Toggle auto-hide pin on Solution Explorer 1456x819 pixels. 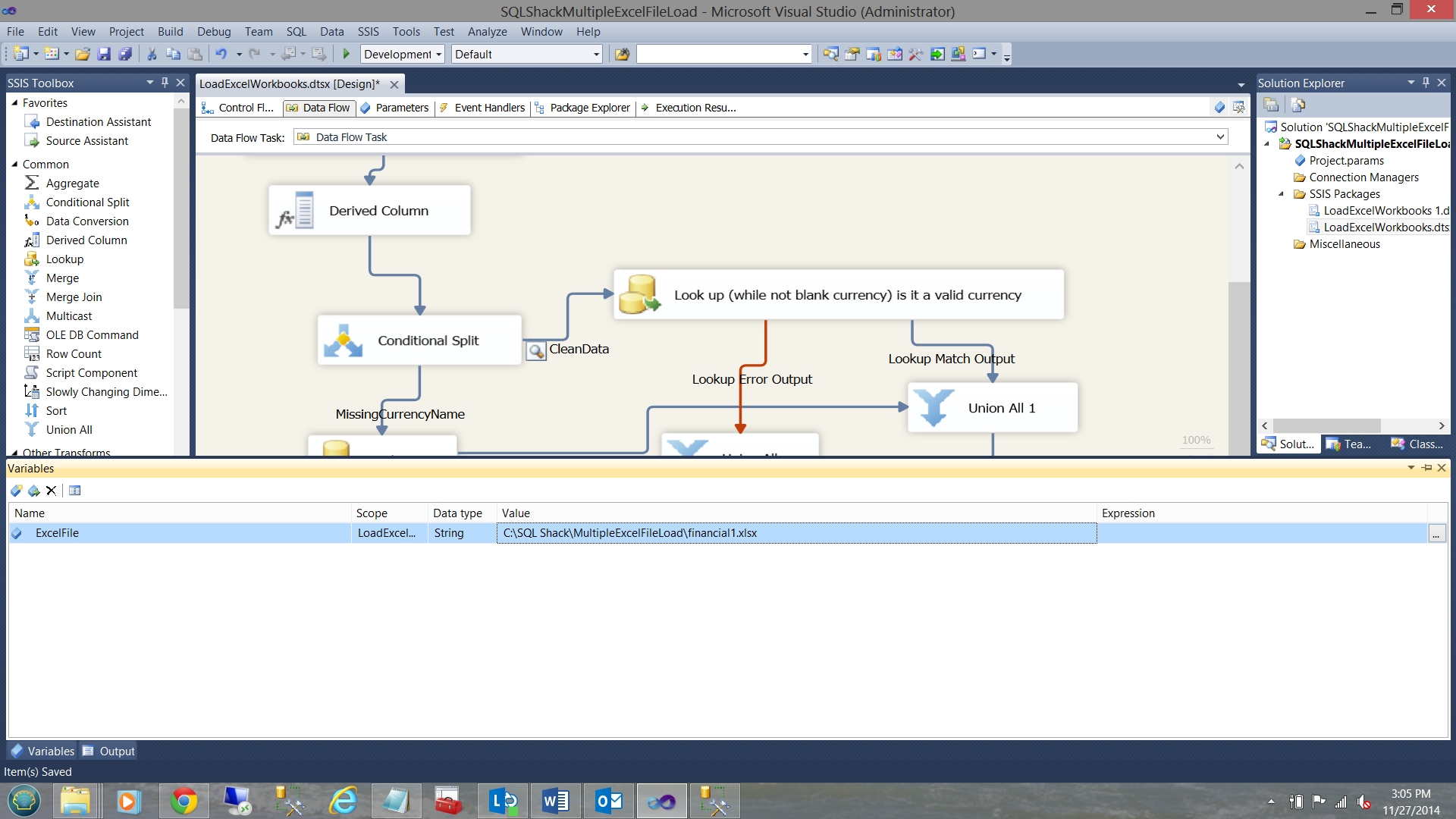pos(1426,83)
